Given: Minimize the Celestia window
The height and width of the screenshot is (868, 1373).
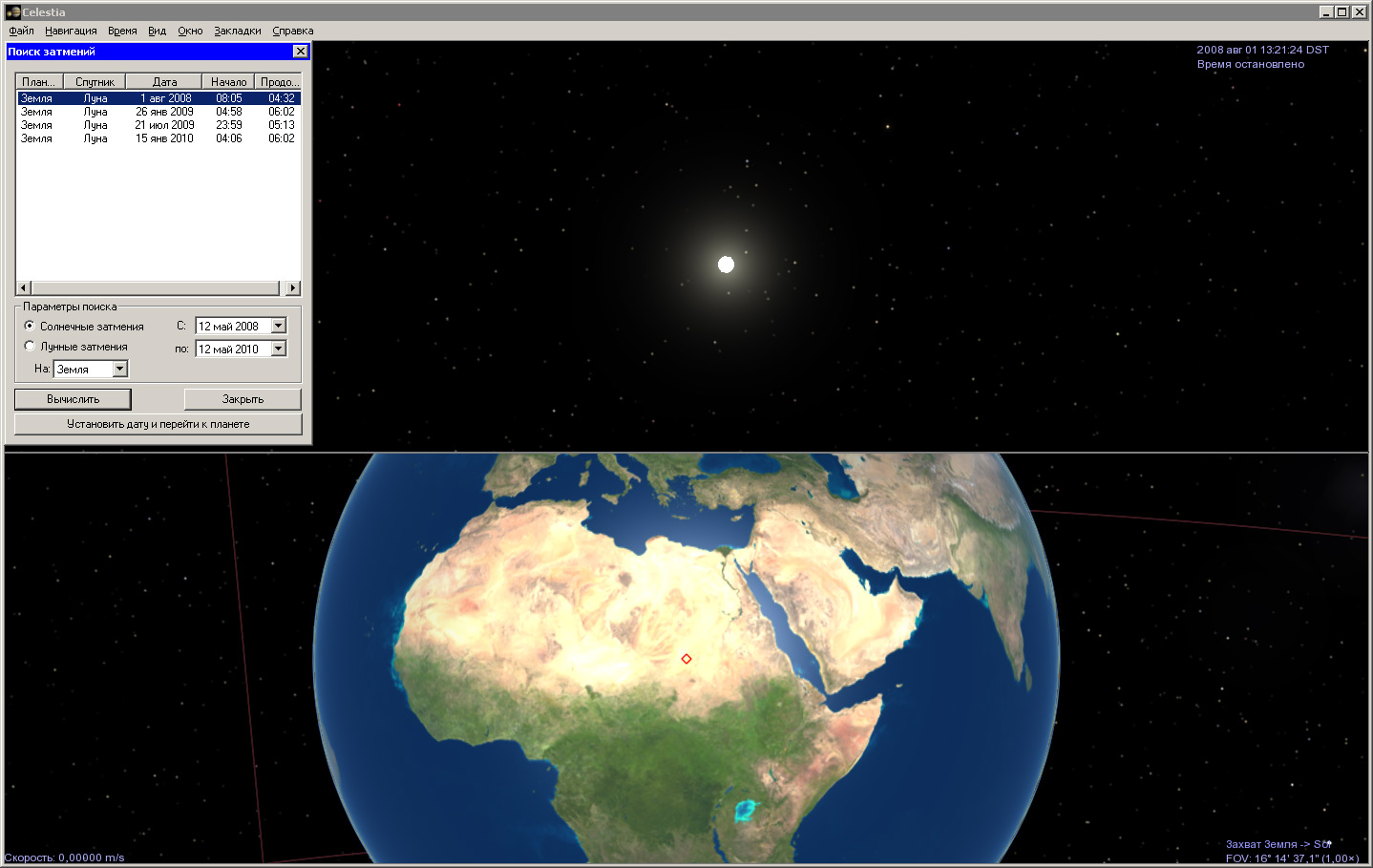Looking at the screenshot, I should pyautogui.click(x=1326, y=12).
